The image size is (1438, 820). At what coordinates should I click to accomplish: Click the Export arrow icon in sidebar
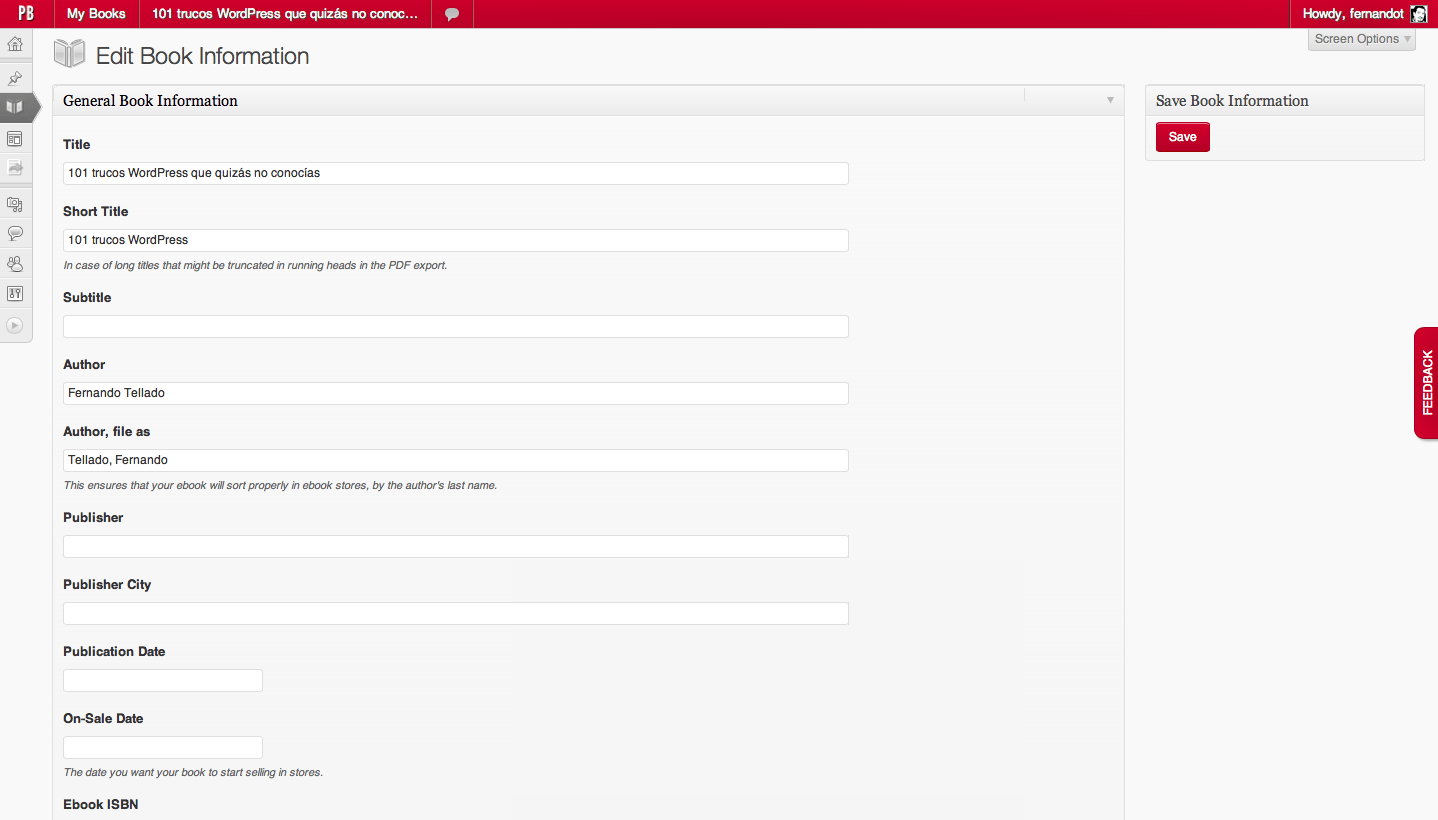[x=15, y=168]
